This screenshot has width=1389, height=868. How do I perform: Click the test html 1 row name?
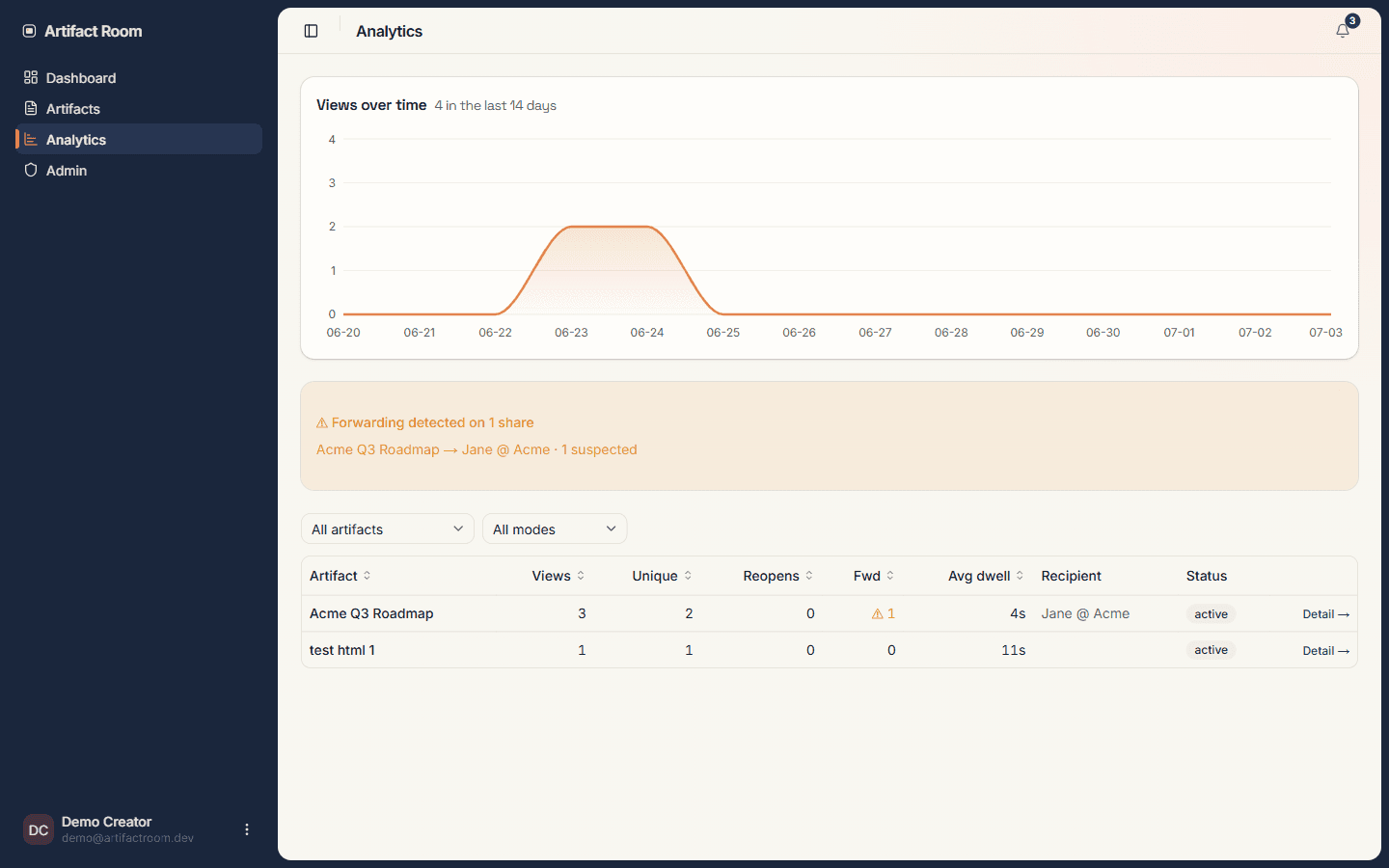pyautogui.click(x=342, y=650)
